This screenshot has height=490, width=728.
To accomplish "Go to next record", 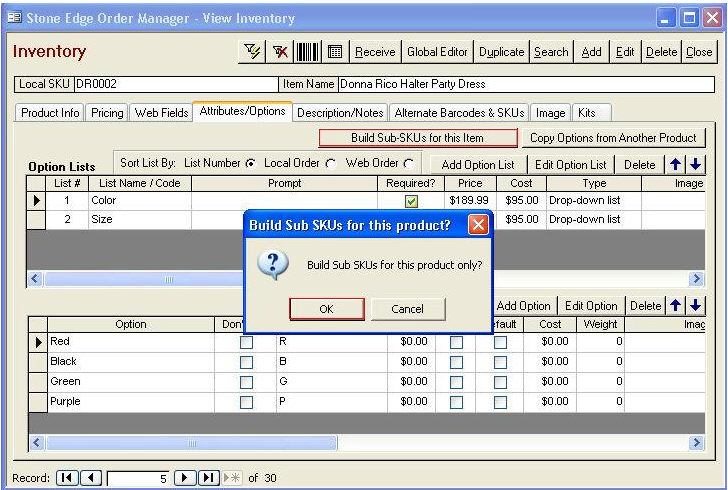I will (x=185, y=477).
